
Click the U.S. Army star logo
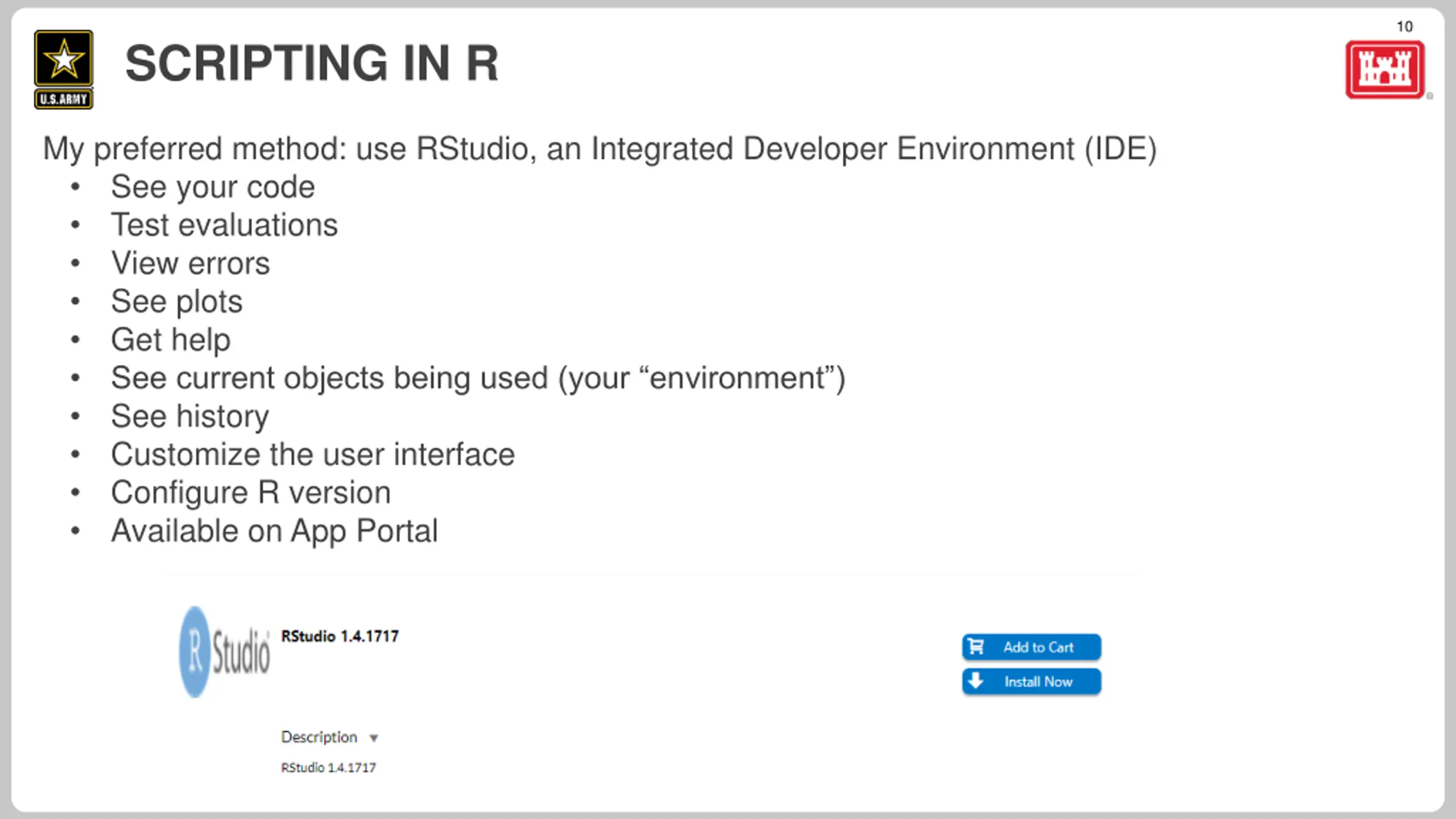click(x=64, y=69)
